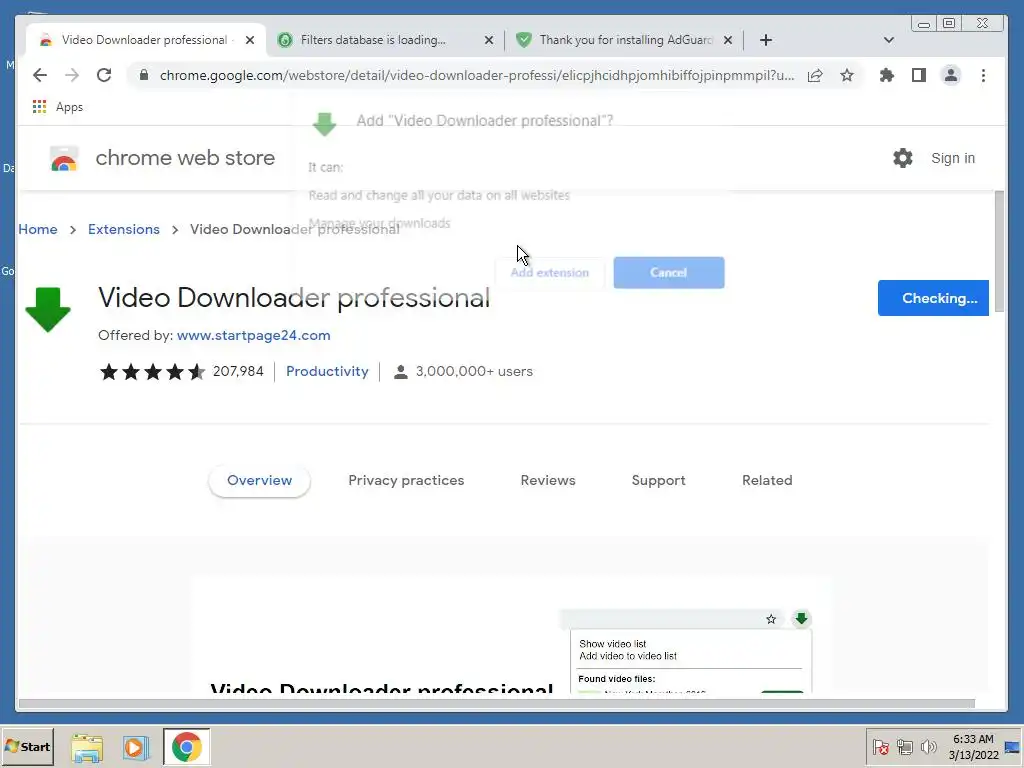Switch to the Thank you for installing AdGuard tab

624,40
